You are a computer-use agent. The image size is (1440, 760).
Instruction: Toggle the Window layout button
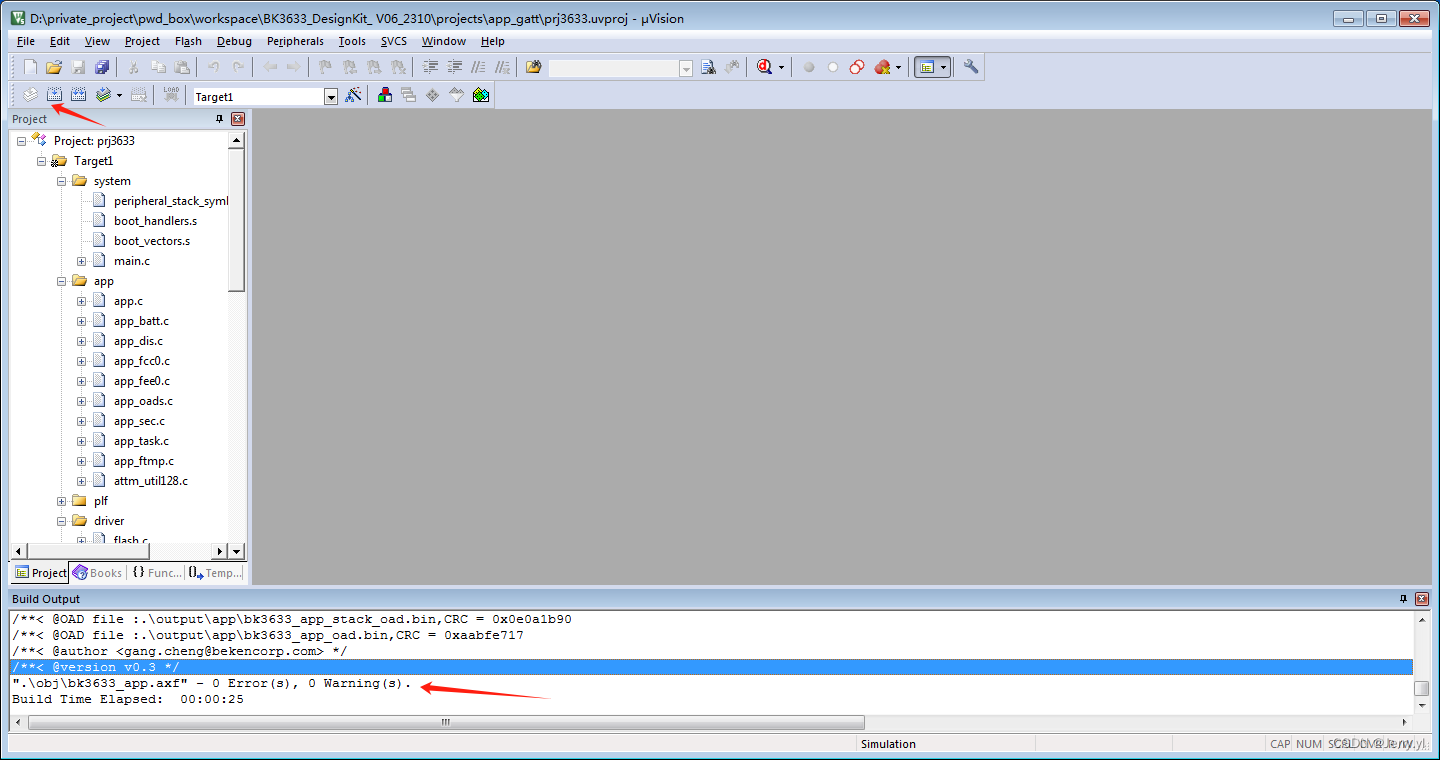(x=927, y=67)
